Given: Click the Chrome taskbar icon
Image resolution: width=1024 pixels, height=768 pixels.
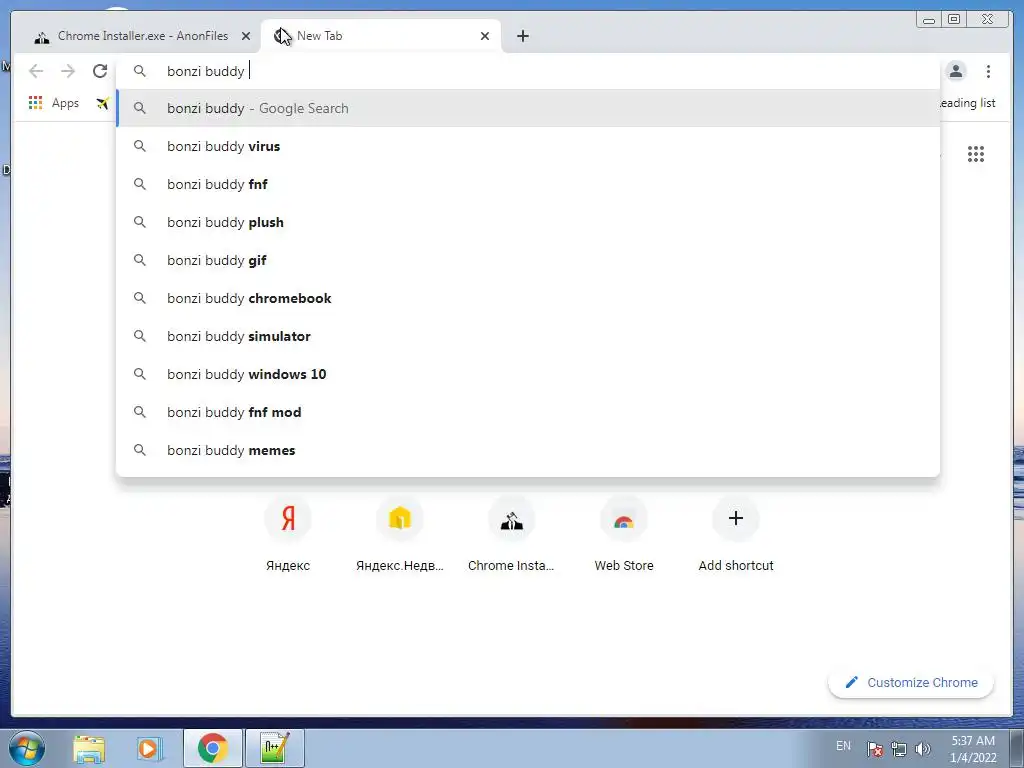Looking at the screenshot, I should pyautogui.click(x=213, y=748).
